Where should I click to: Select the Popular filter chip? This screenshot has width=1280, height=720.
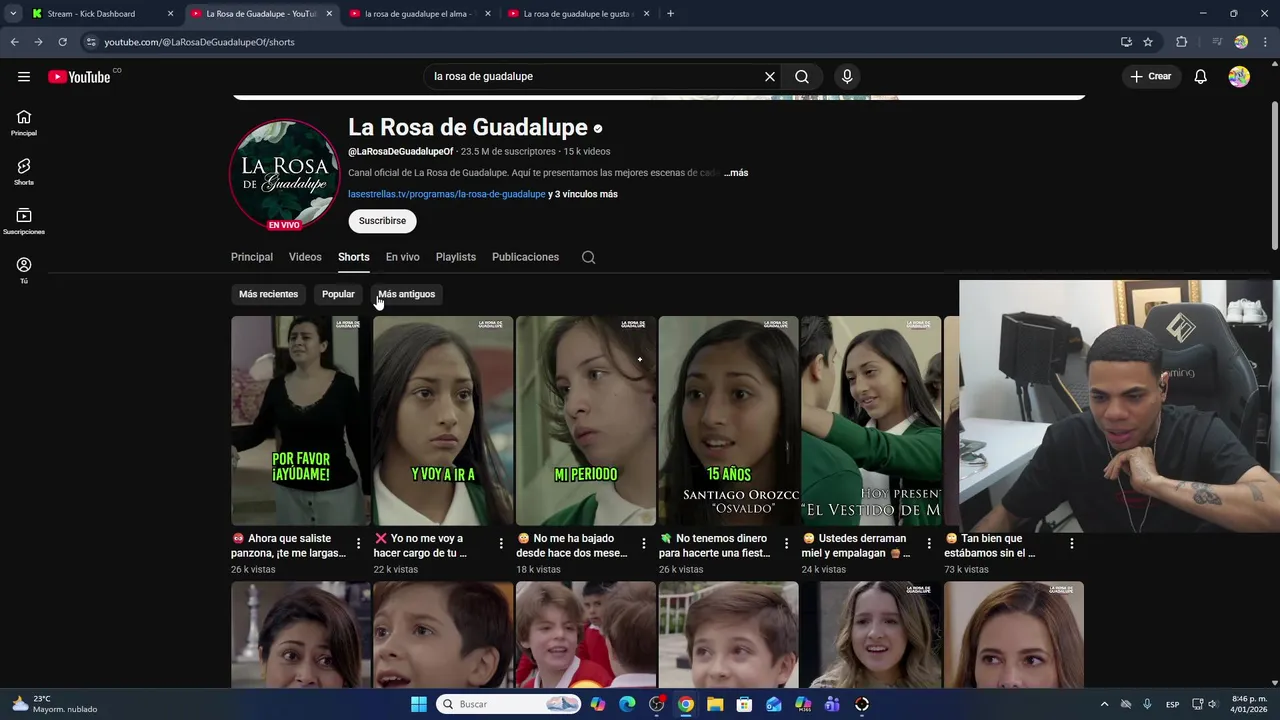pos(338,294)
